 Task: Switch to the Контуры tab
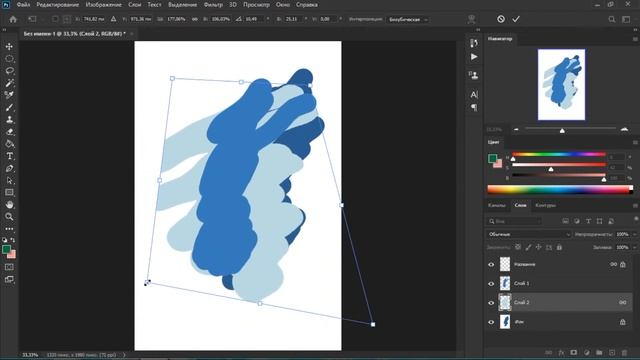coord(545,206)
